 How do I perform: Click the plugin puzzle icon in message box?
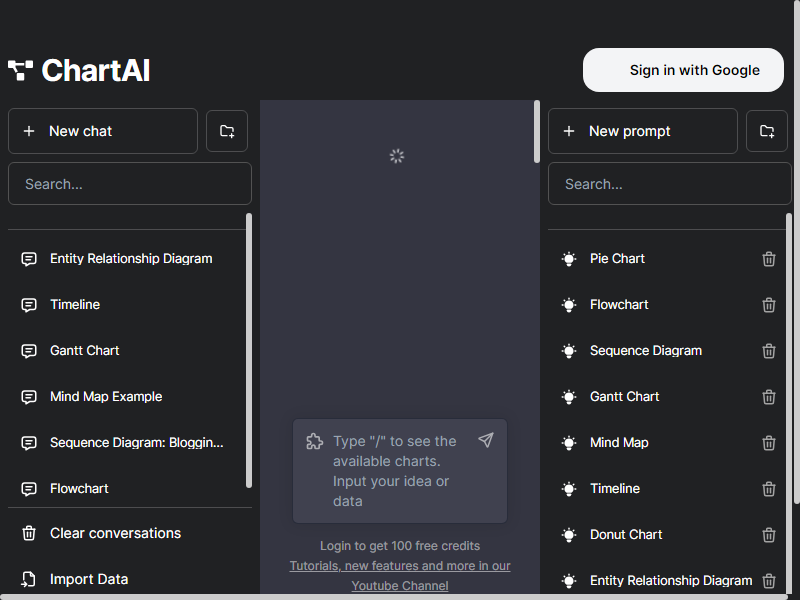click(x=314, y=441)
